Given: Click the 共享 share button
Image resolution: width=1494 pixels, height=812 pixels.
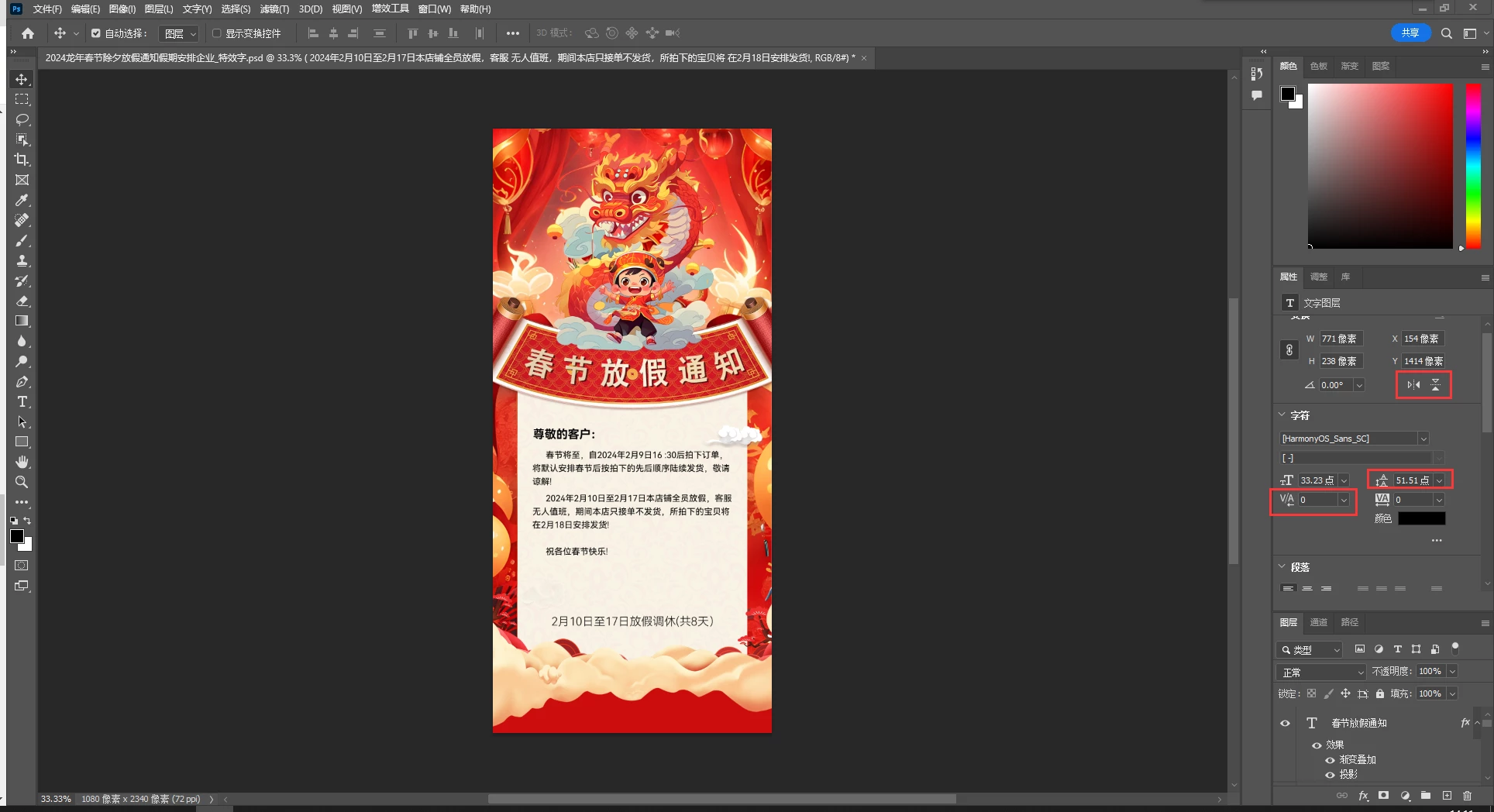Looking at the screenshot, I should [x=1410, y=33].
